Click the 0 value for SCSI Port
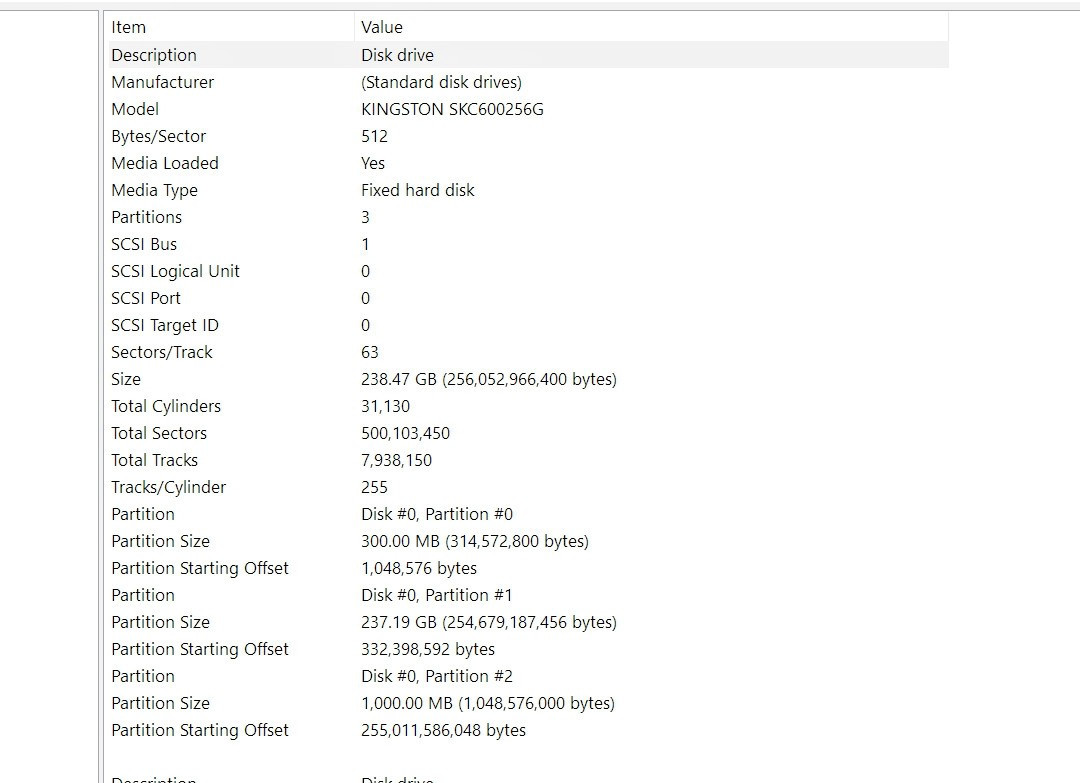The width and height of the screenshot is (1080, 783). pyautogui.click(x=365, y=298)
